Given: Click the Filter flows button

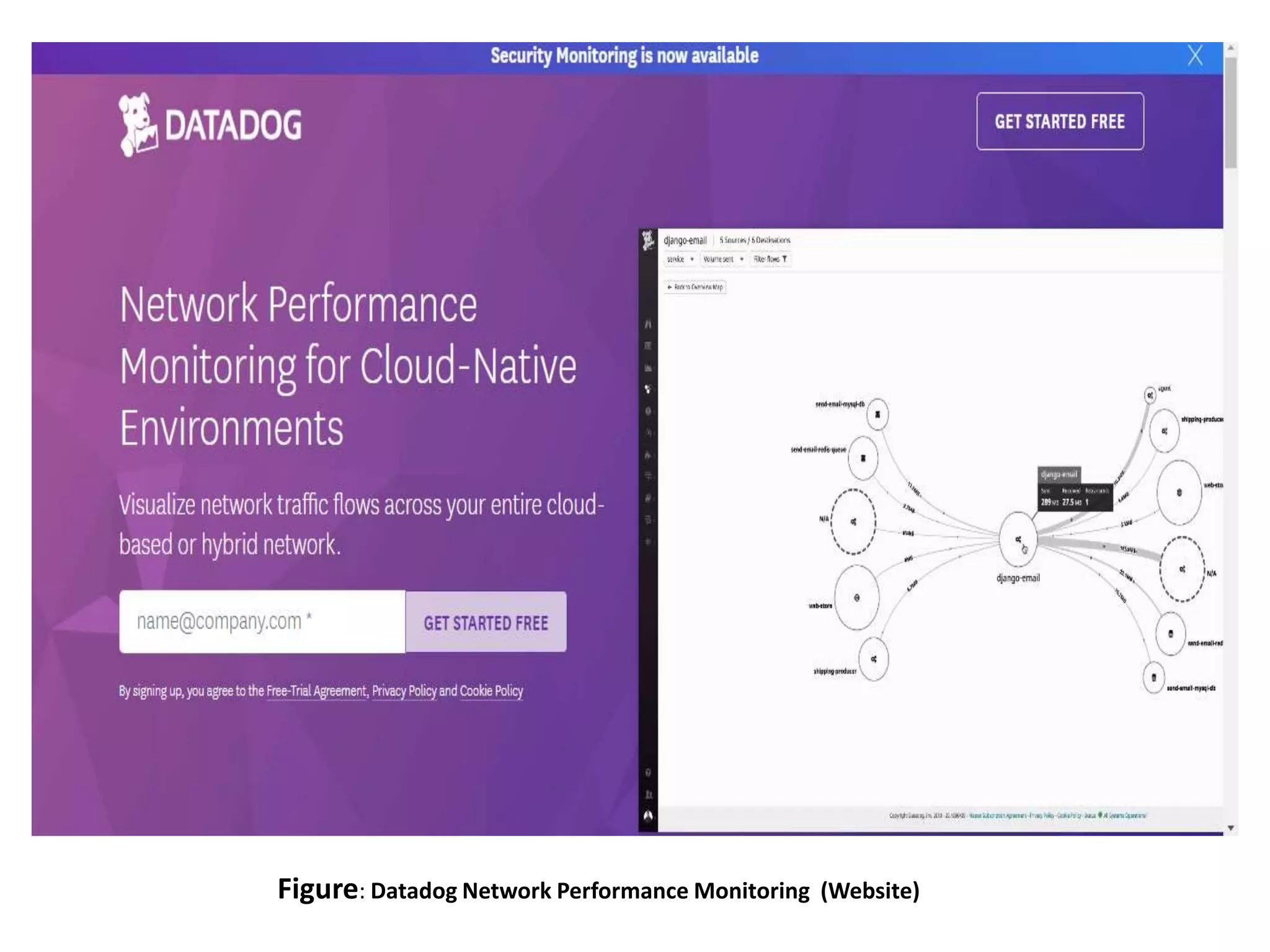Looking at the screenshot, I should coord(770,259).
